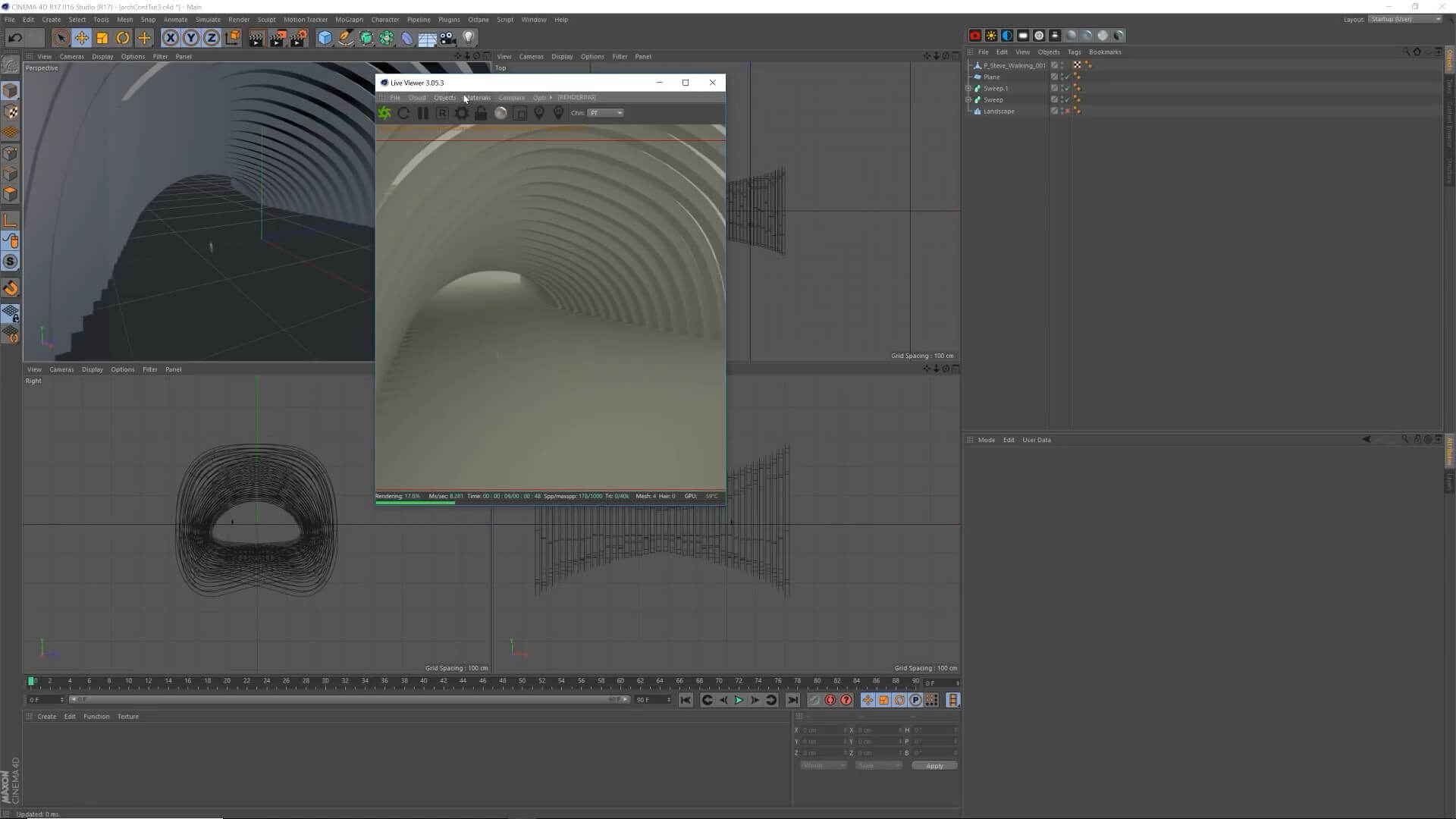
Task: Open the Live Viewer channel PT dropdown
Action: [606, 113]
